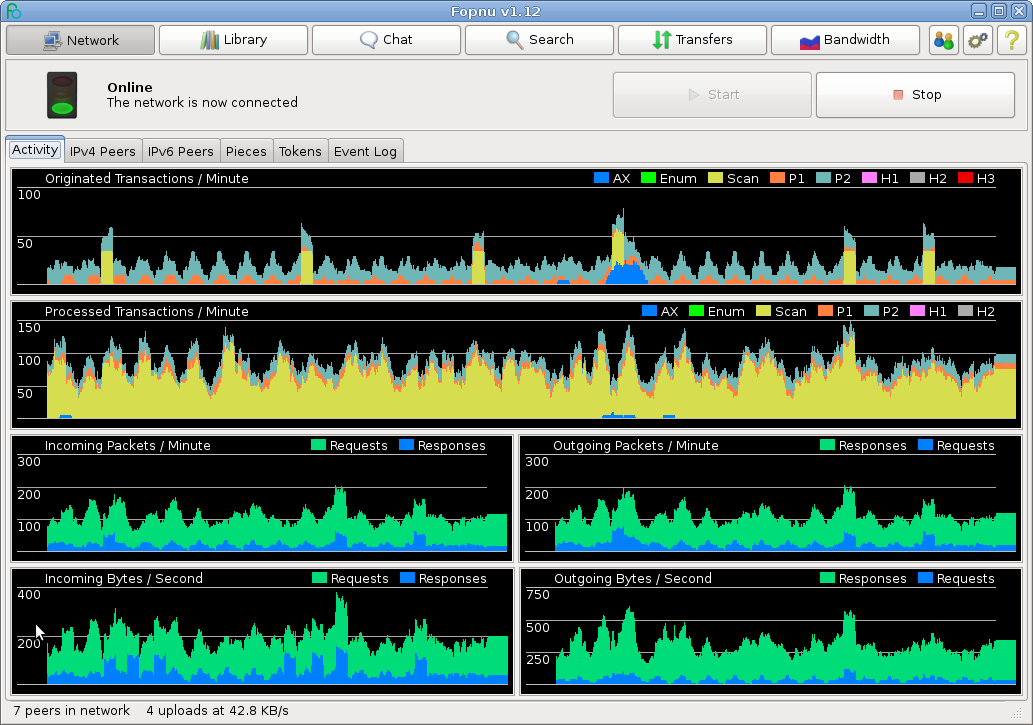Open settings with the gears icon
The width and height of the screenshot is (1033, 725).
977,40
